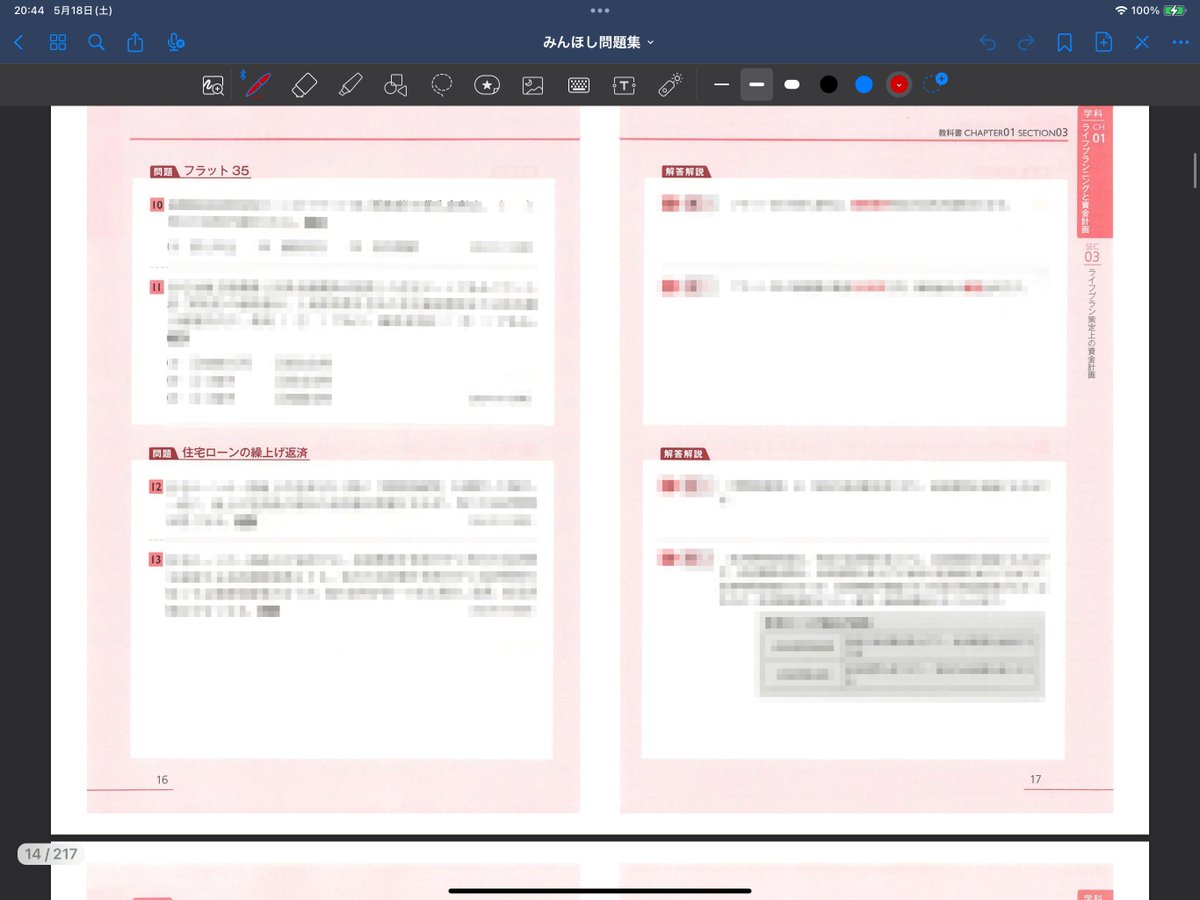Viewport: 1200px width, 900px height.
Task: Activate the Laser Pointer tool
Action: (669, 84)
